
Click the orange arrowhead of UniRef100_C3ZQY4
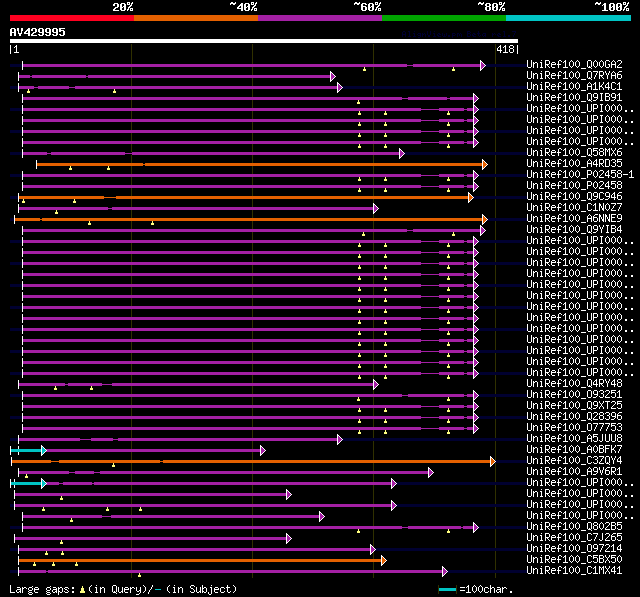point(493,462)
